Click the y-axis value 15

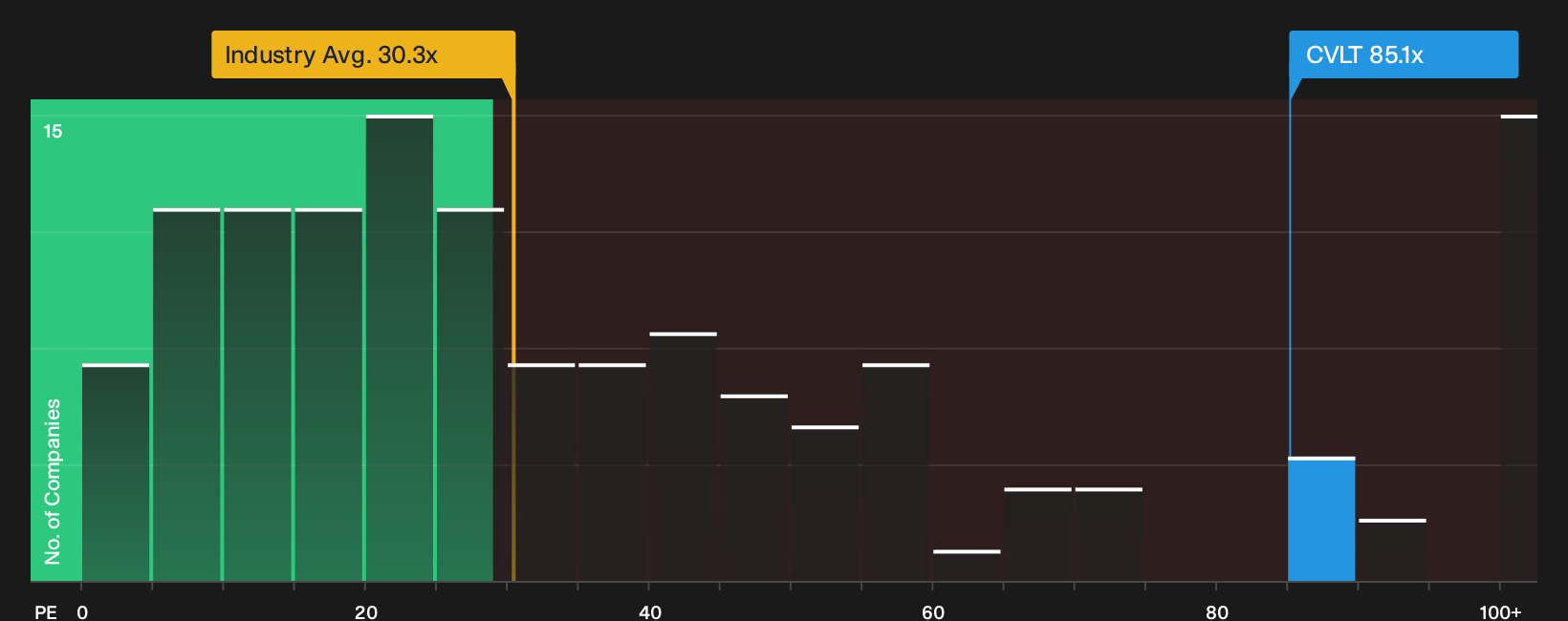point(53,131)
